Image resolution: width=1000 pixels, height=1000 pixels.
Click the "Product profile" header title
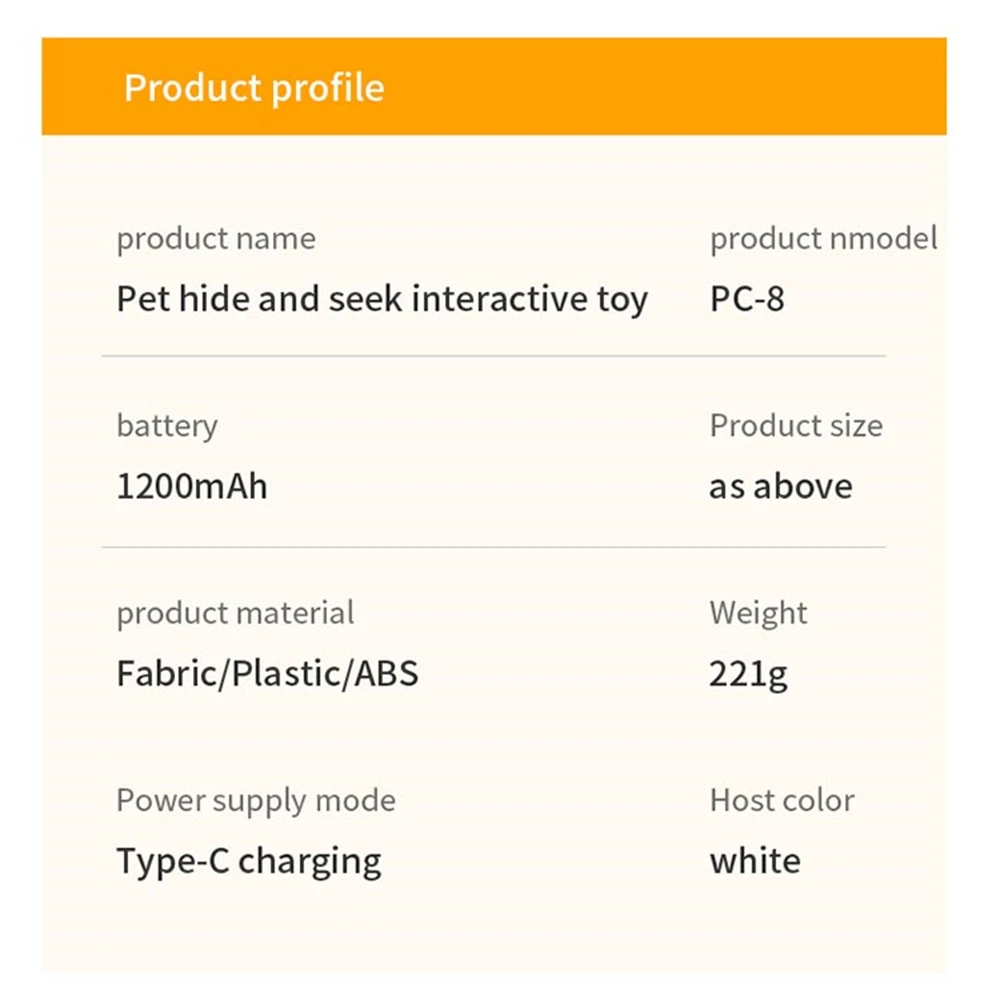click(x=254, y=88)
